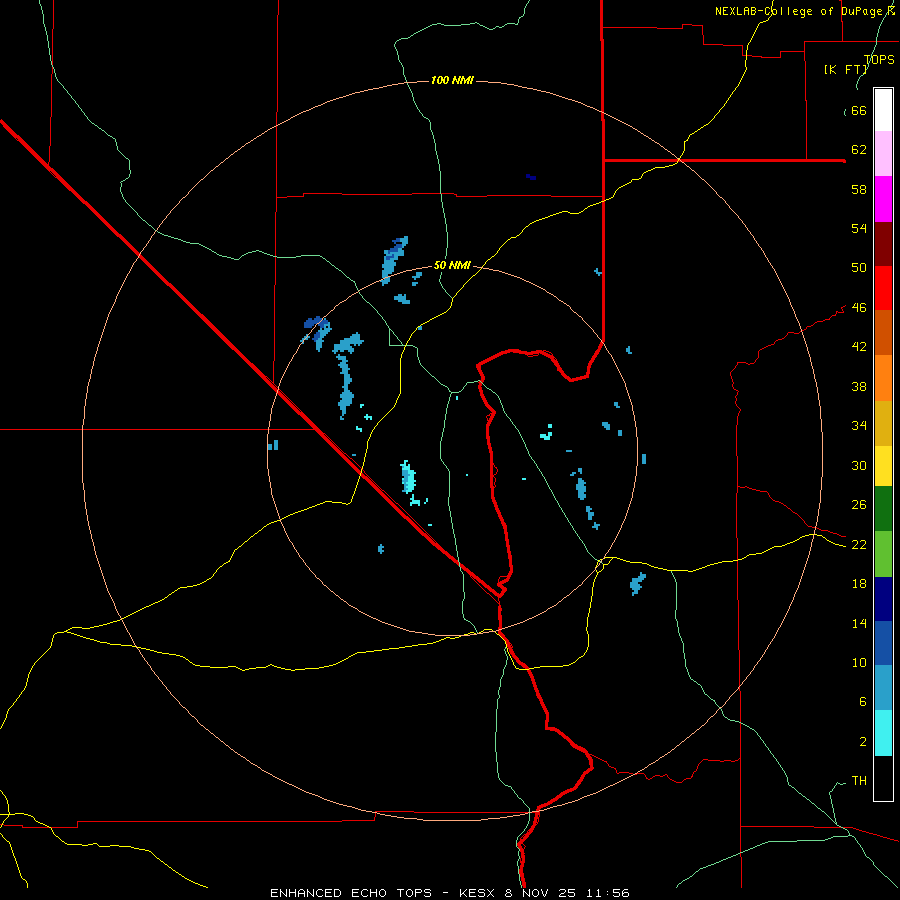Pick the navy blue legend swatch
The height and width of the screenshot is (900, 900).
click(x=883, y=599)
